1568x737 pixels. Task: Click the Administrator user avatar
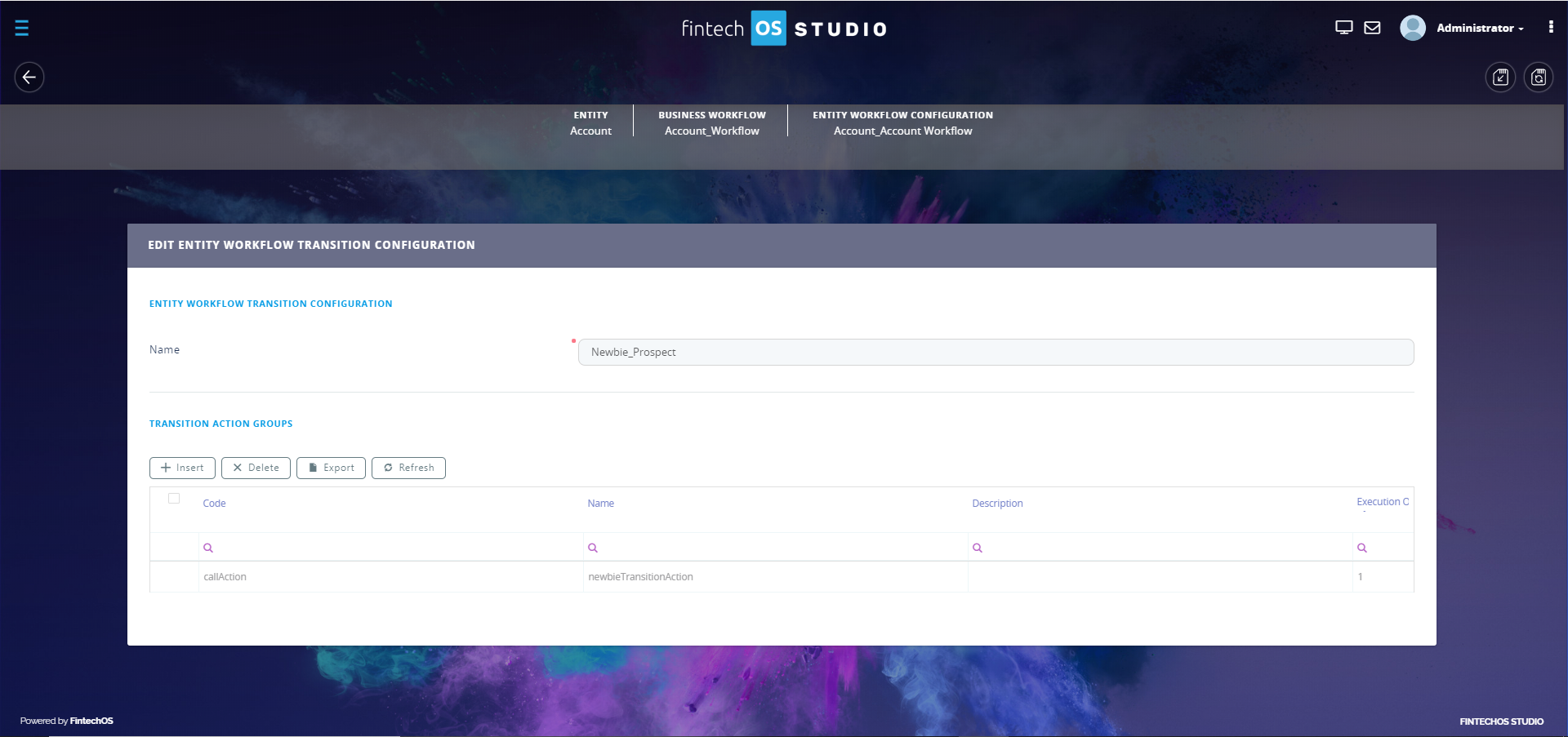(x=1412, y=28)
